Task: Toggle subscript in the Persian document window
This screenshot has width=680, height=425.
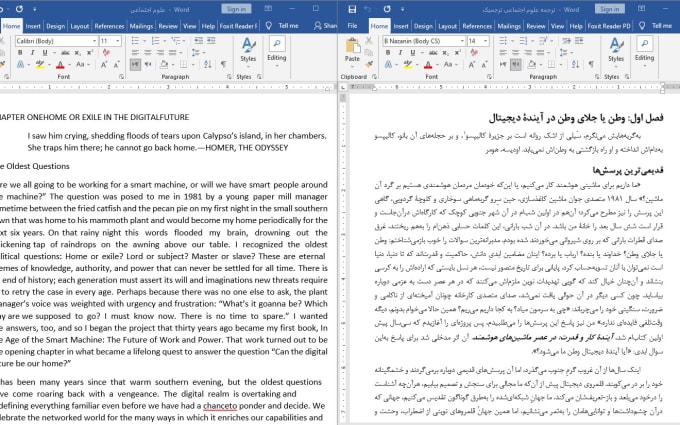Action: pyautogui.click(x=445, y=52)
